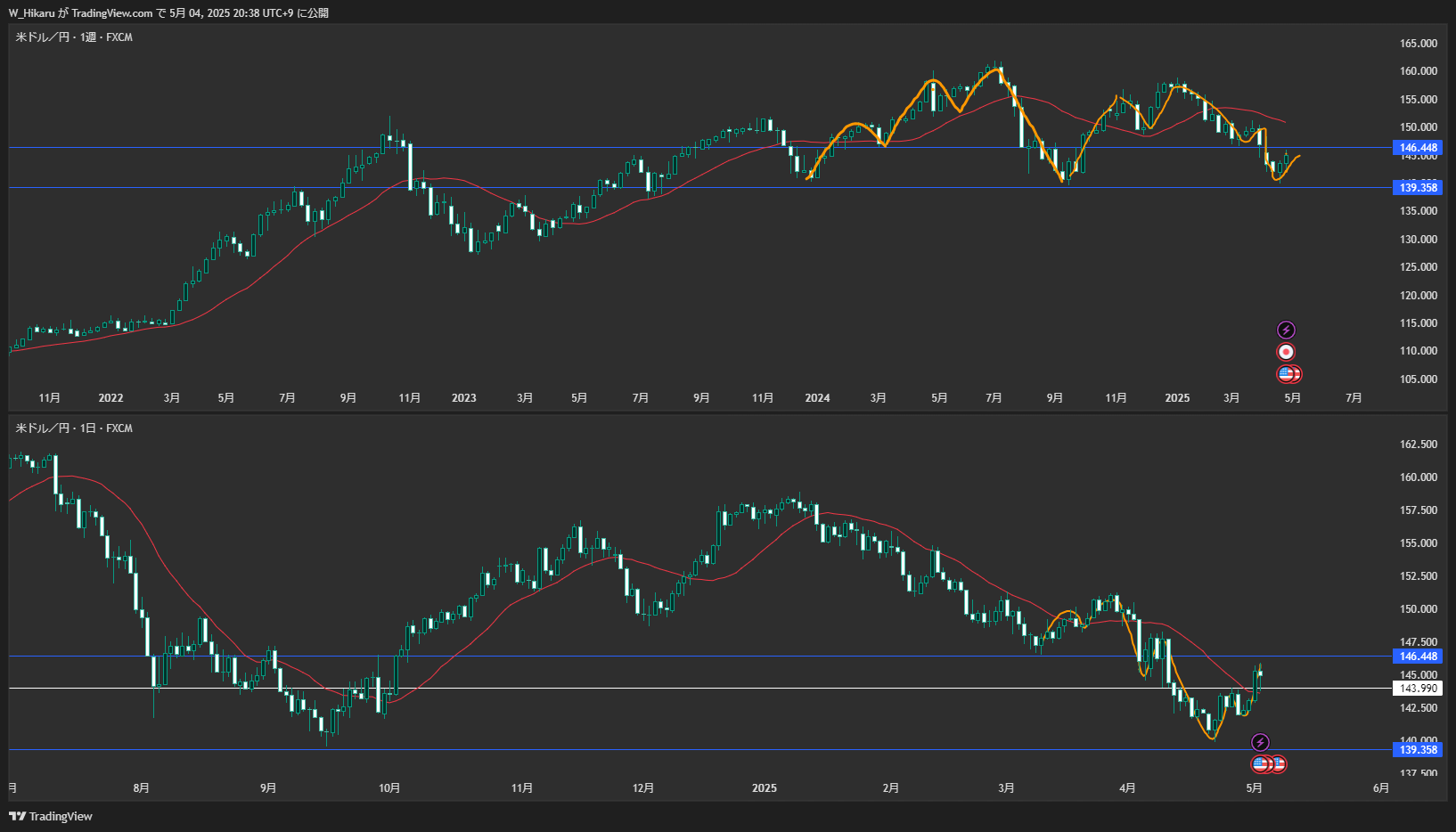Click the 165.000 price axis value
This screenshot has width=1456, height=832.
1418,44
